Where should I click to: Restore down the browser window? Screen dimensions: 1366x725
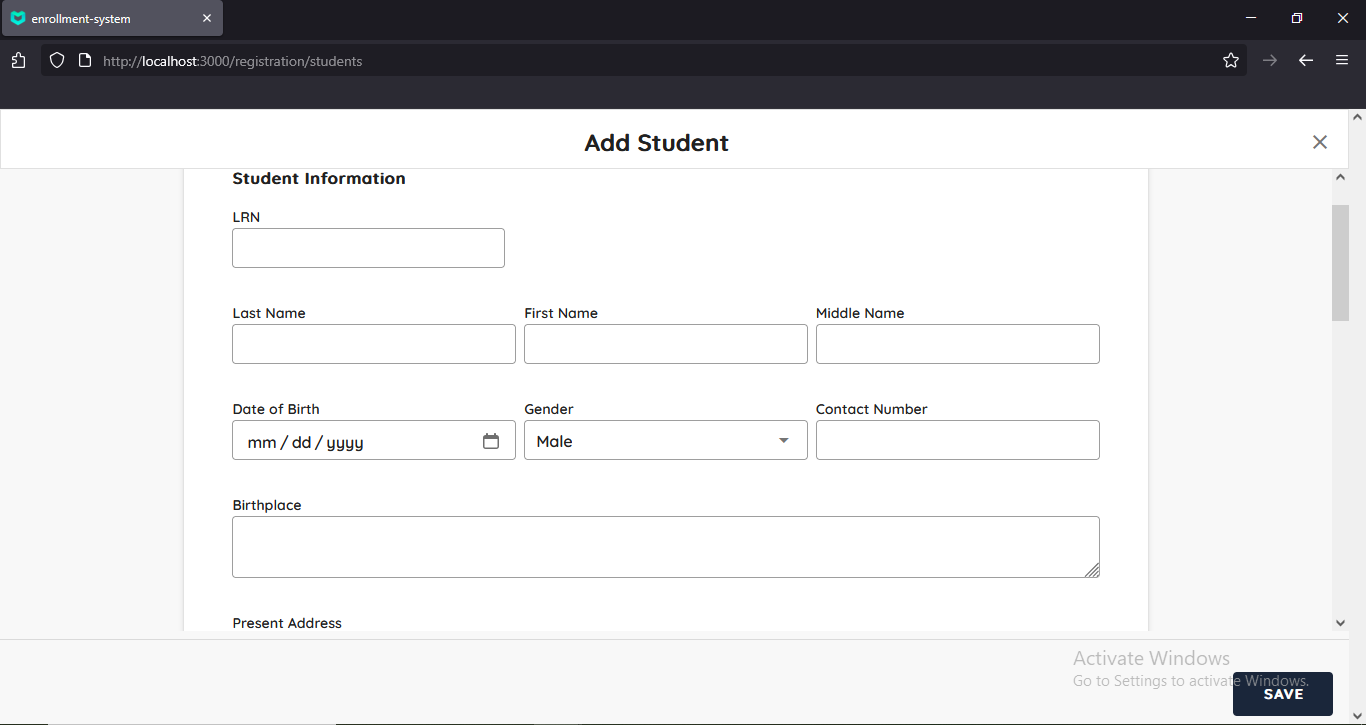tap(1297, 18)
